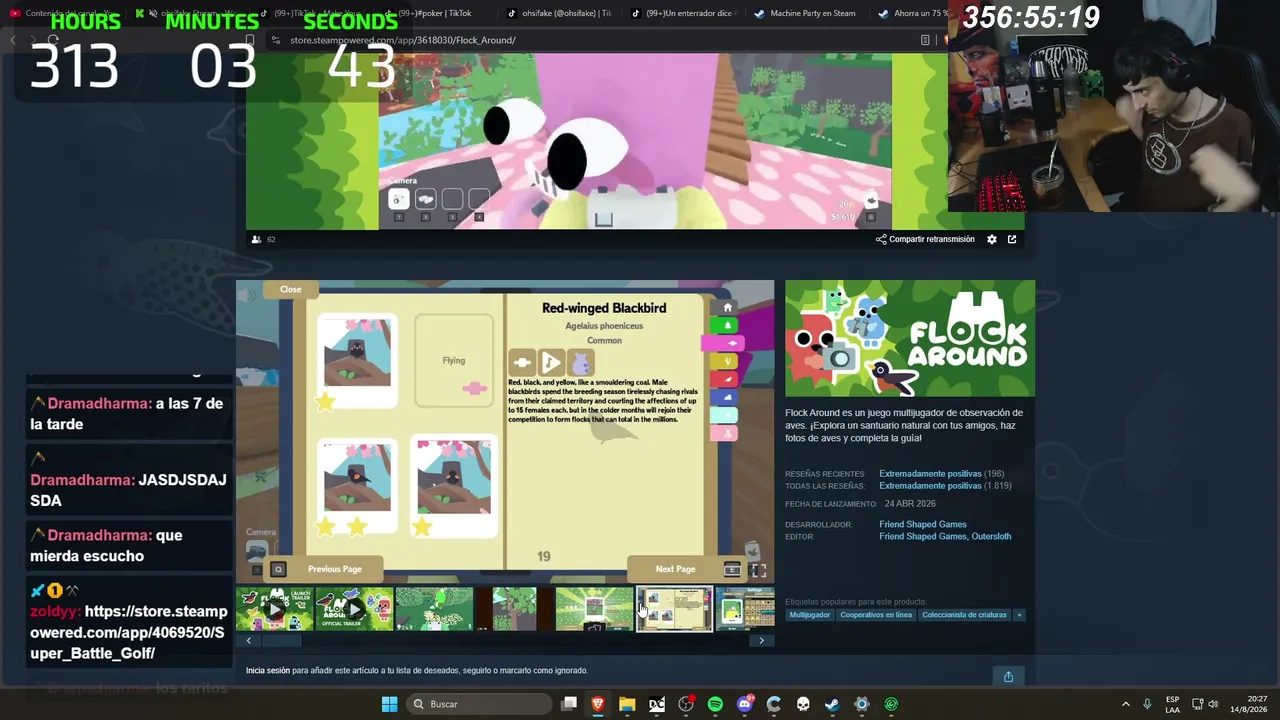The image size is (1280, 720).
Task: Open recent reviews Extremadamente positivas link
Action: pyautogui.click(x=930, y=474)
